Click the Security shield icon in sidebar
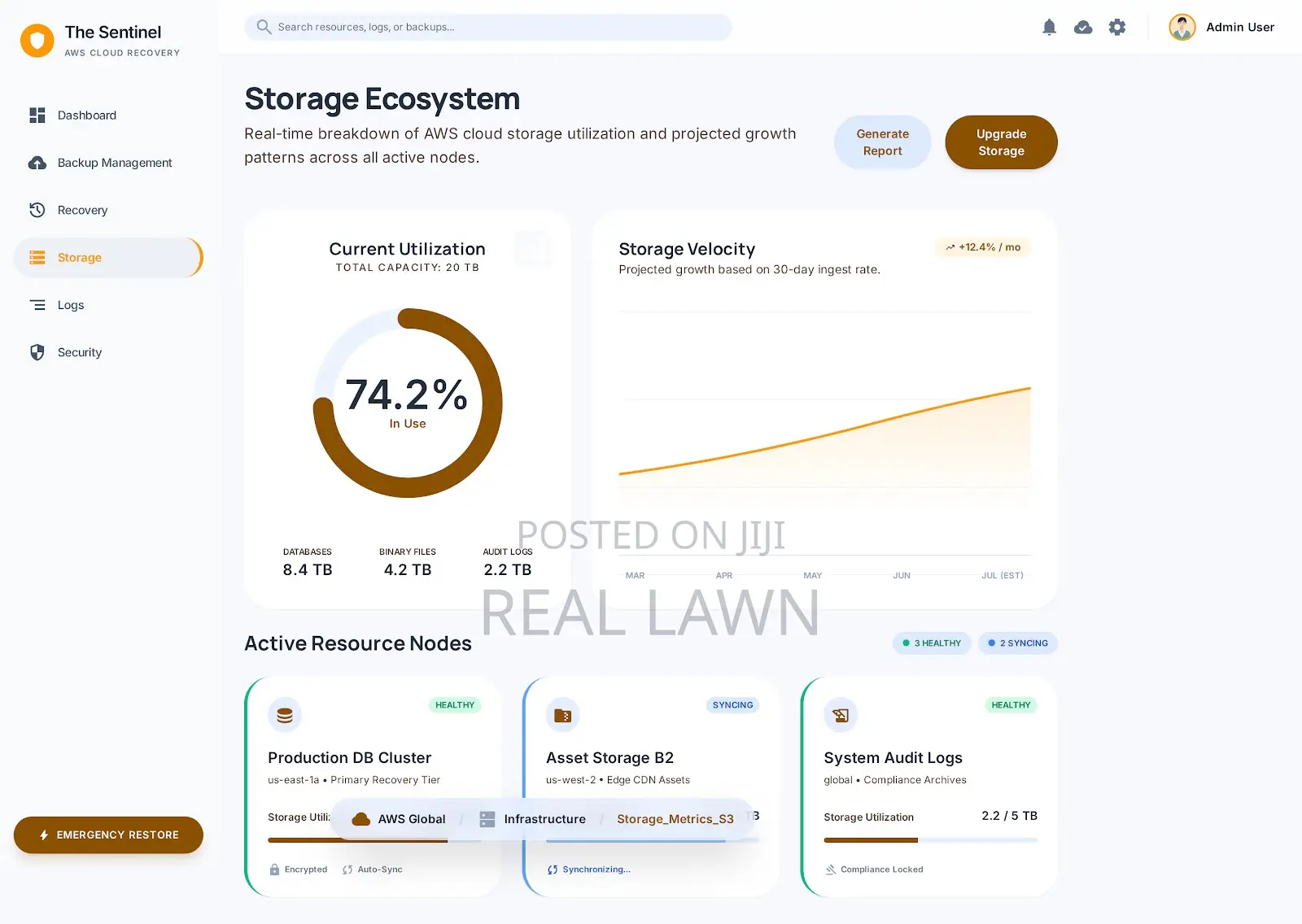The width and height of the screenshot is (1302, 924). point(37,352)
